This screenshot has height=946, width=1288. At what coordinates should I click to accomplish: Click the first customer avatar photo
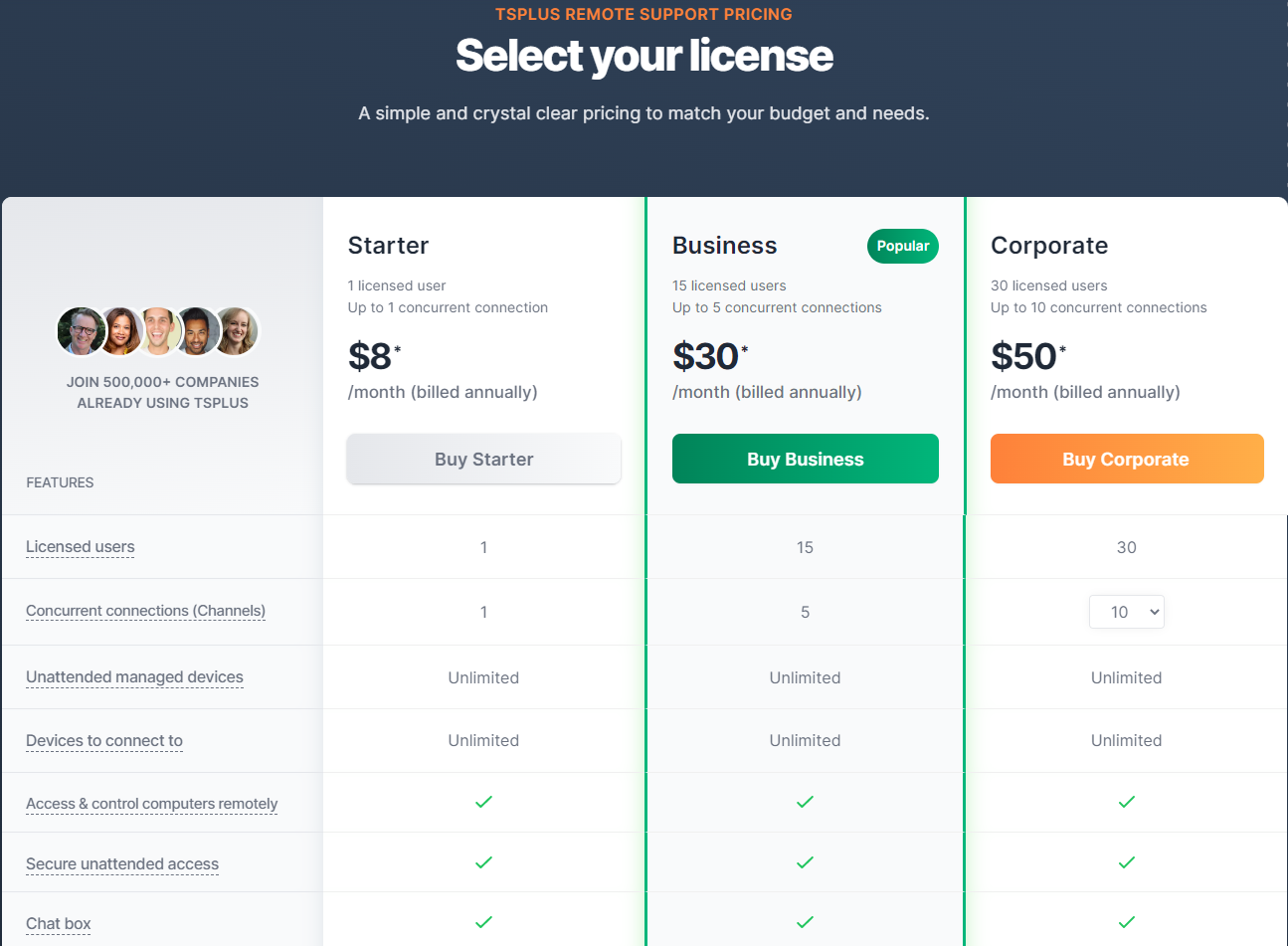(x=80, y=332)
